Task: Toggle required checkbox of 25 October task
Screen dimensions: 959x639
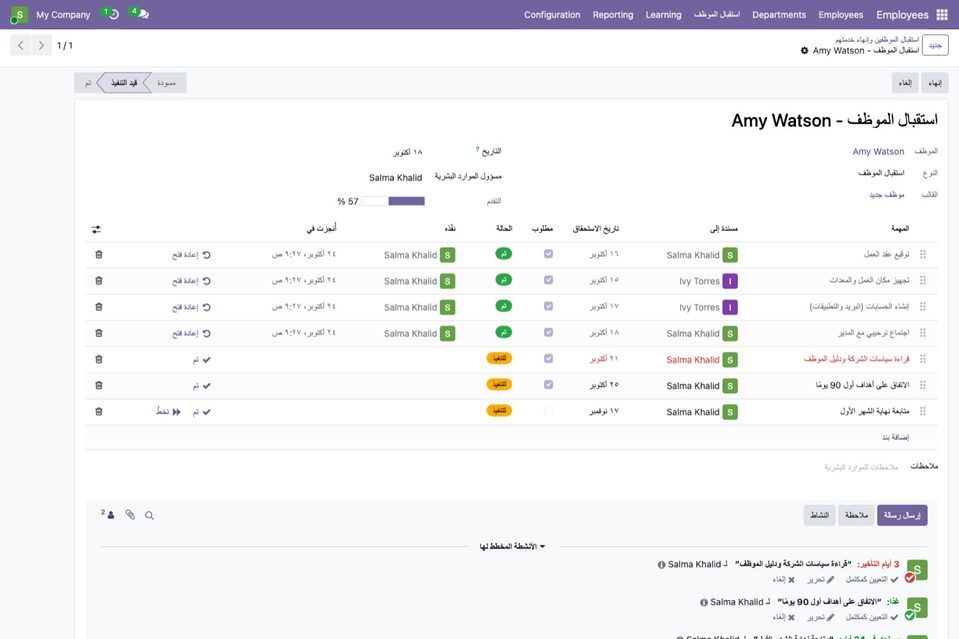Action: pyautogui.click(x=549, y=385)
